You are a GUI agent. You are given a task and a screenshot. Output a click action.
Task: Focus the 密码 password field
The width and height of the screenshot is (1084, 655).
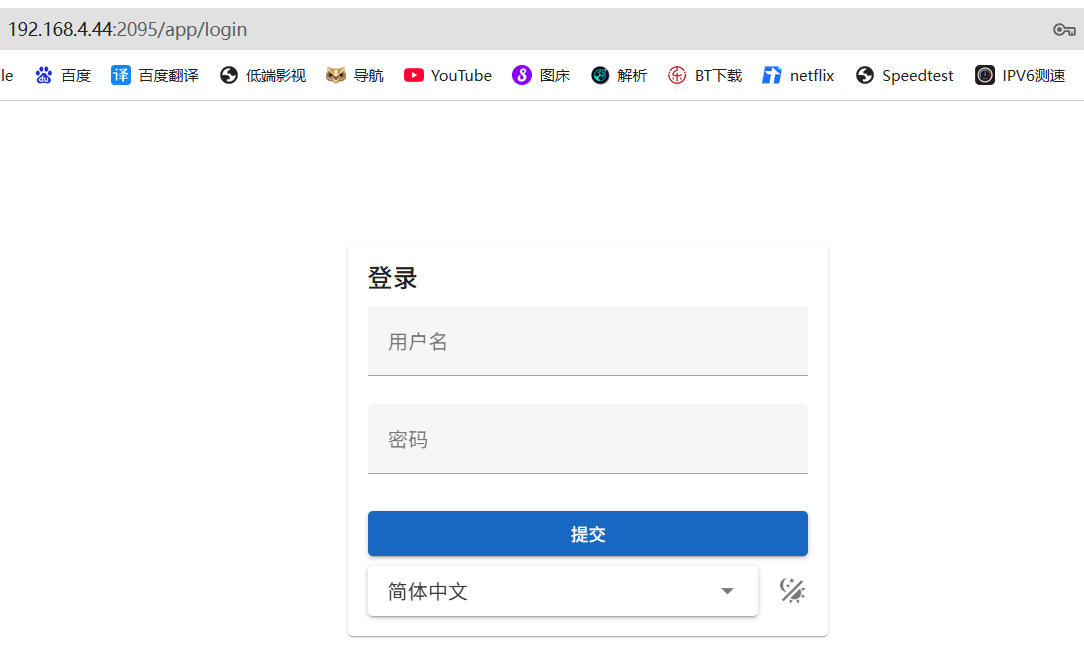point(587,440)
